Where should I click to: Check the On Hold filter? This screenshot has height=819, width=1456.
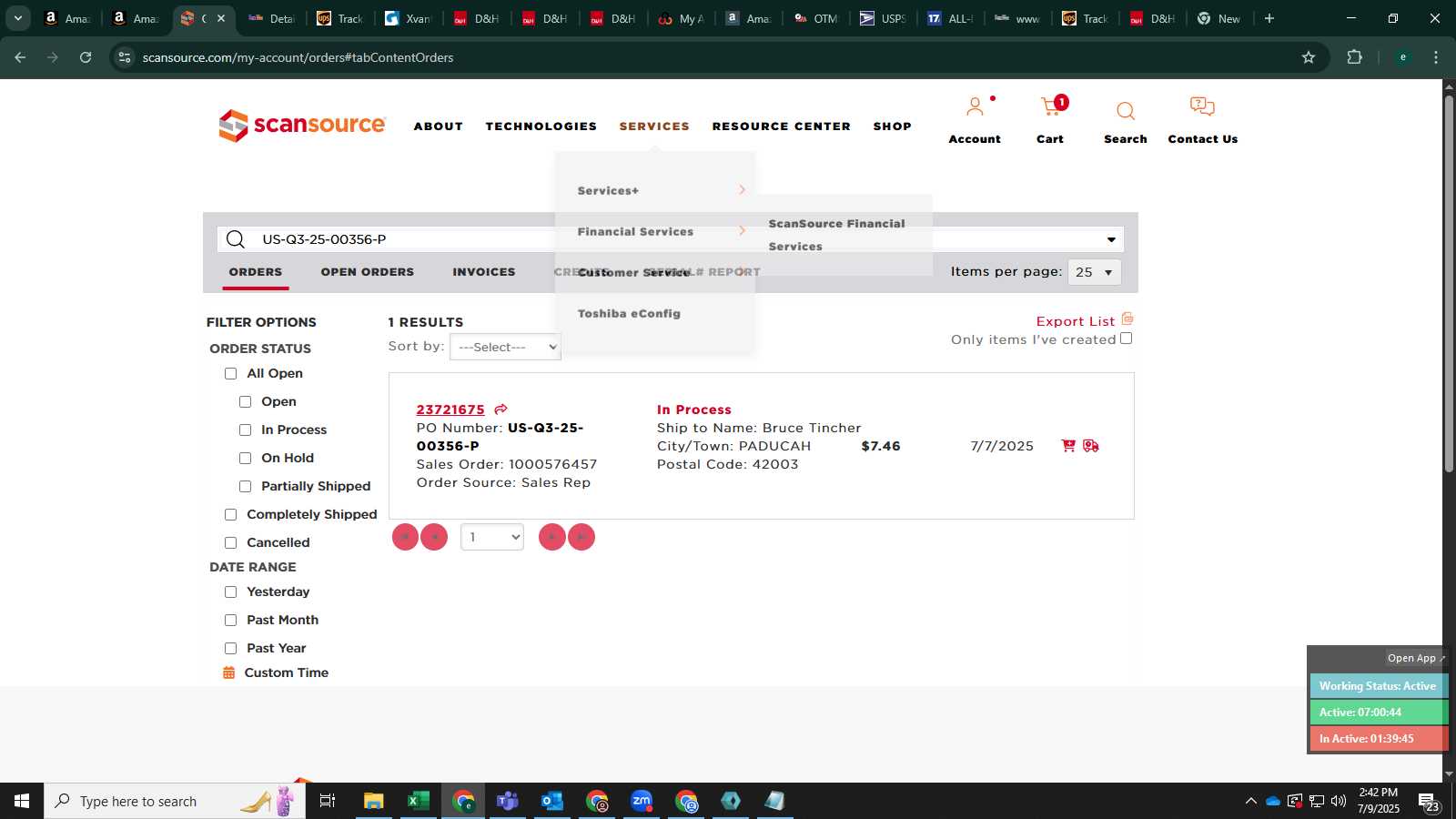click(x=246, y=459)
